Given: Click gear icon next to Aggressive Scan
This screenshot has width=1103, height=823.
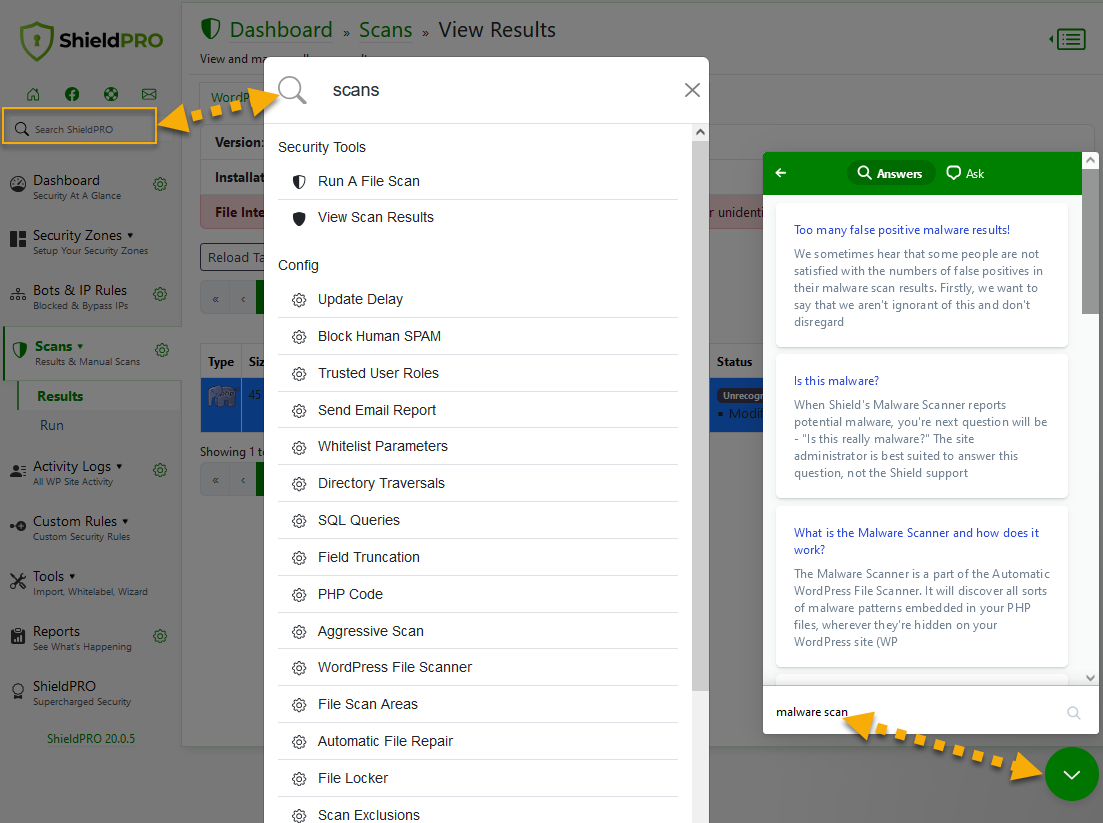Looking at the screenshot, I should (x=299, y=632).
